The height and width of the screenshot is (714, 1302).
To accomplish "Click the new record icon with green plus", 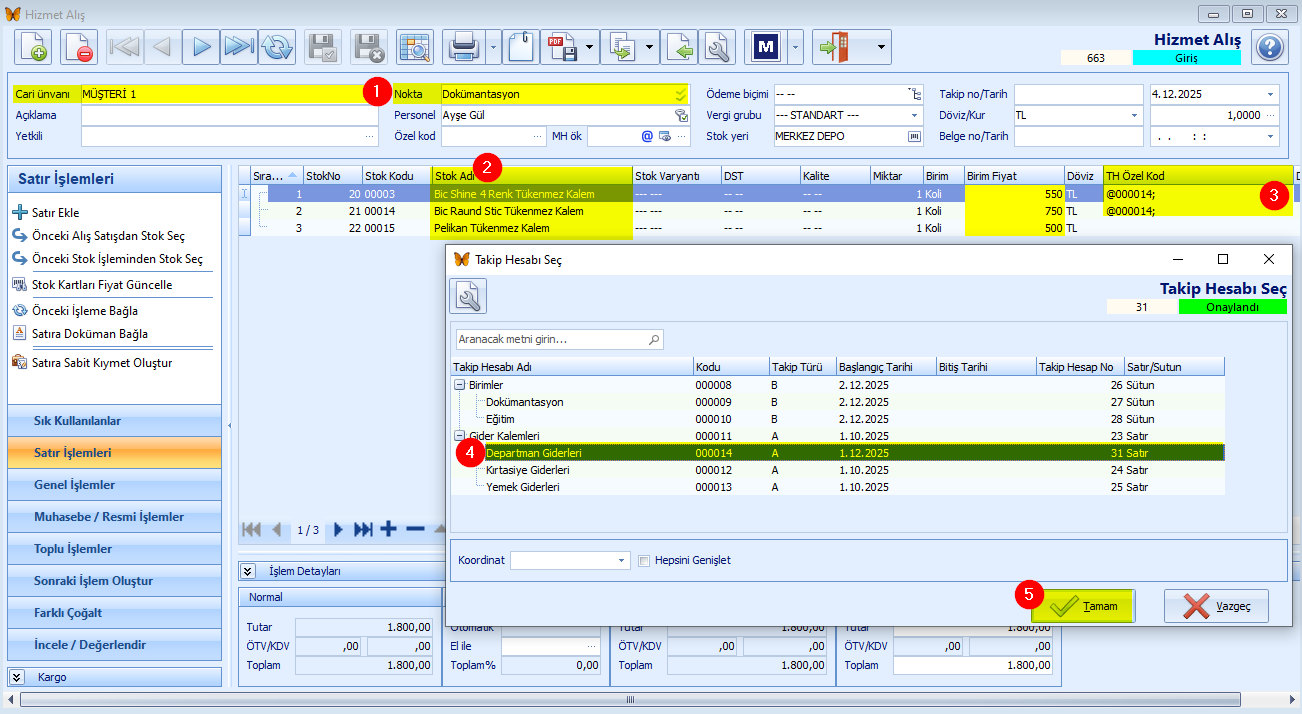I will pos(33,46).
